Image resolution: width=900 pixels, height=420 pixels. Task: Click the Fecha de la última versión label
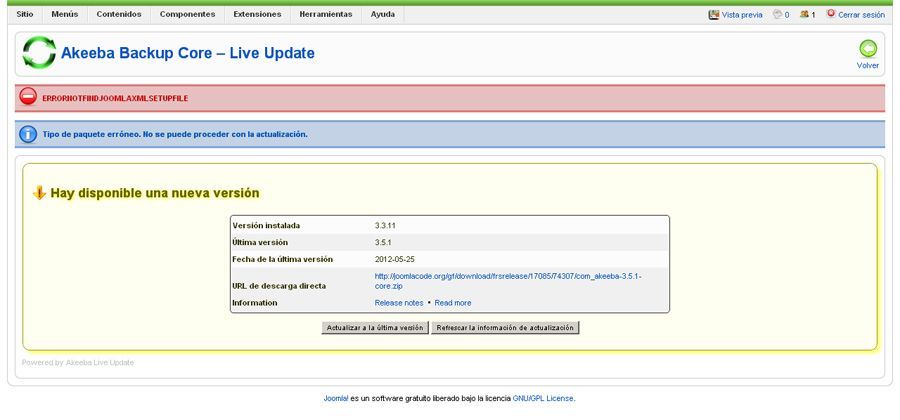282,259
